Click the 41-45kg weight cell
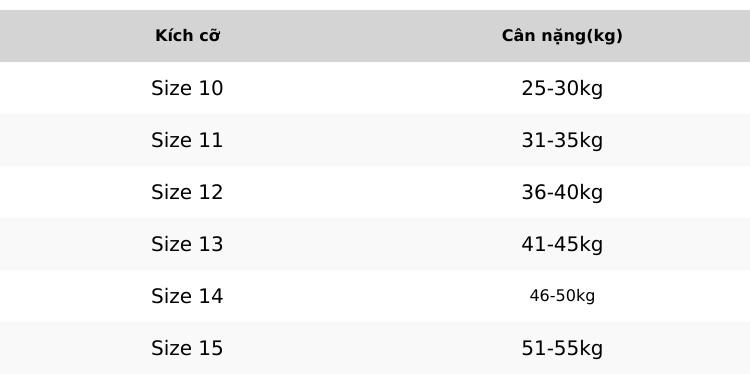750x374 pixels. [562, 244]
